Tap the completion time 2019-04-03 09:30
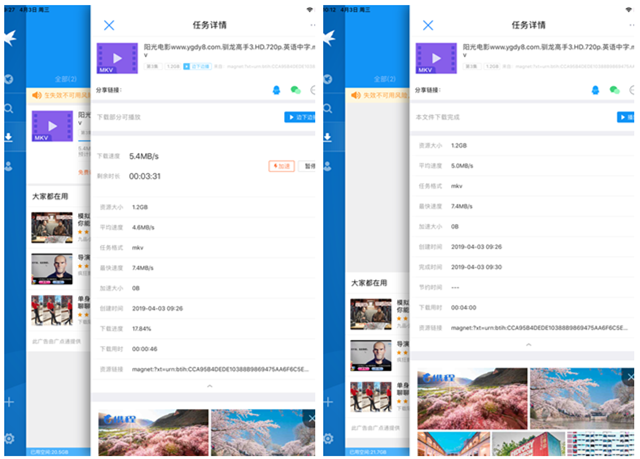The width and height of the screenshot is (640, 459). [x=476, y=267]
